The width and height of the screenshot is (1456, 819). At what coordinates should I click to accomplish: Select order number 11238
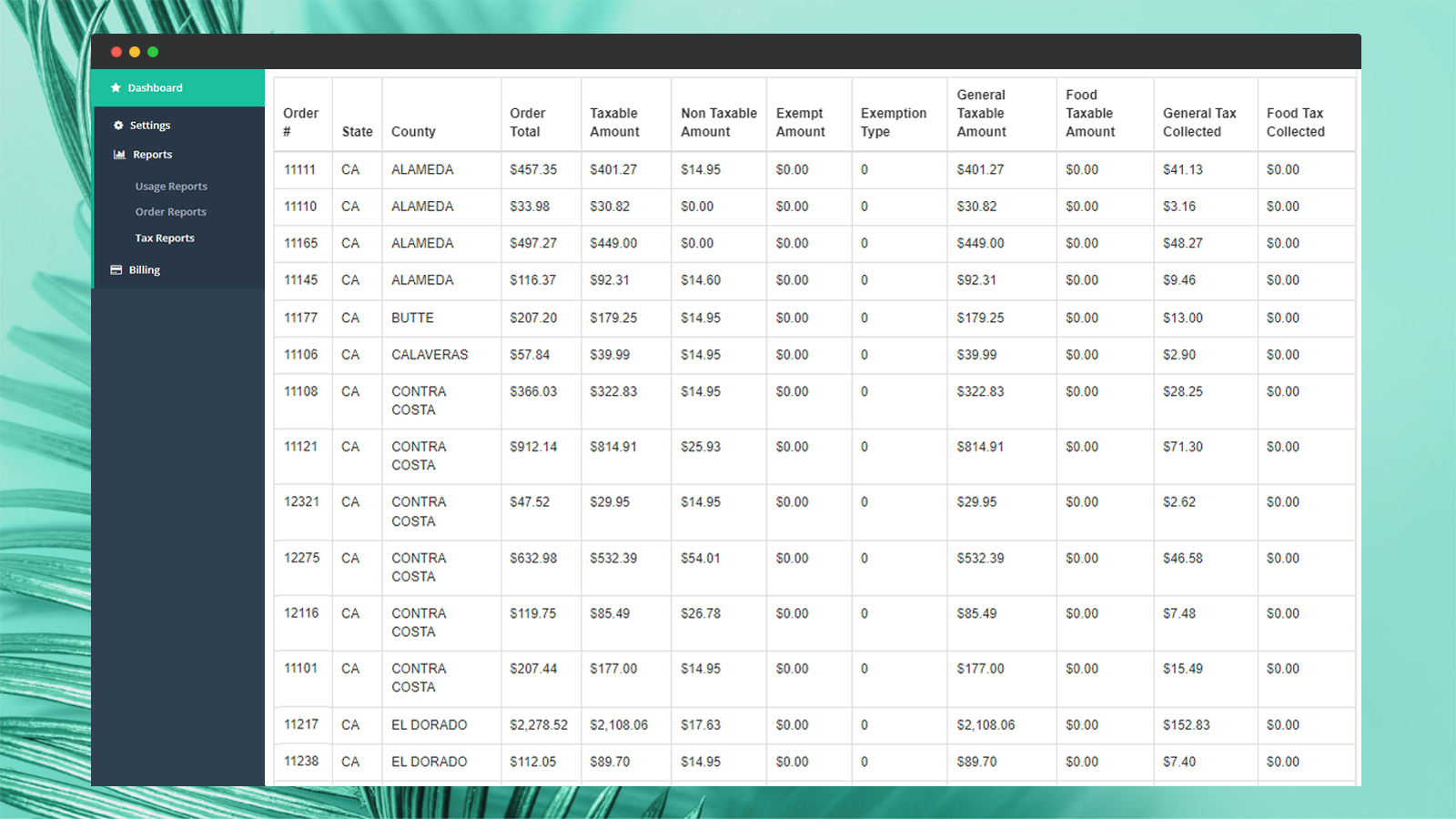pos(301,762)
